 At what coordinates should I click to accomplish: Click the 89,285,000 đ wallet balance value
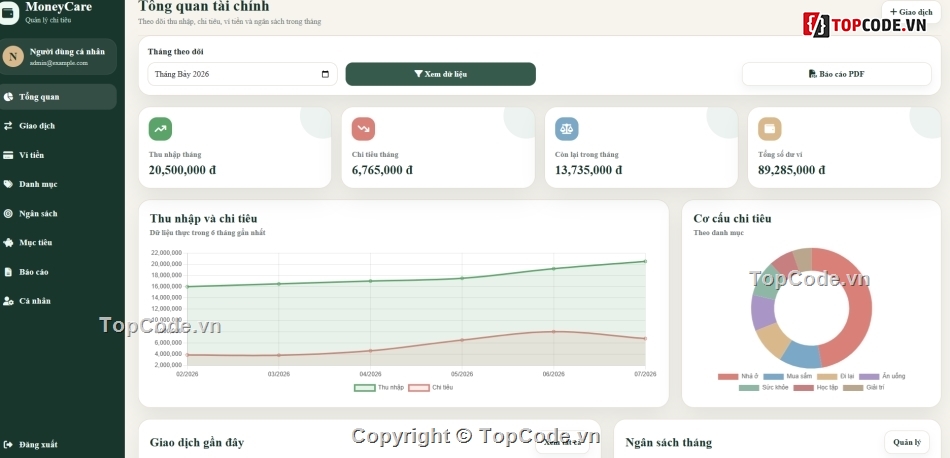coord(791,170)
